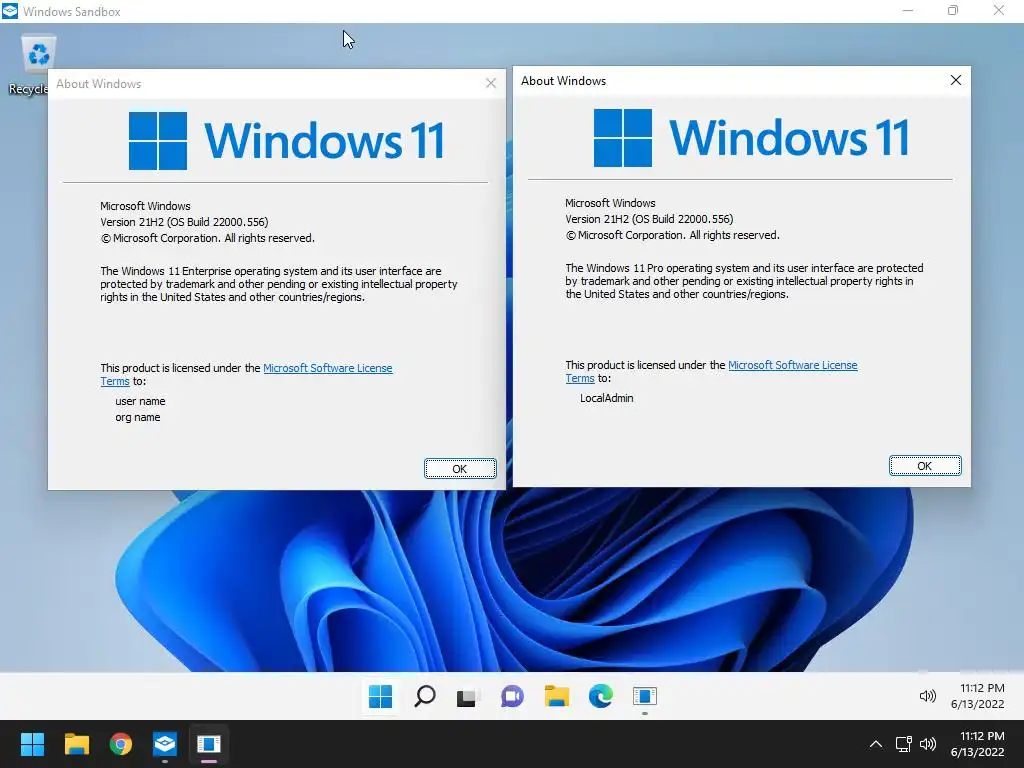The height and width of the screenshot is (768, 1024).
Task: Select Windows Sandbox in host taskbar
Action: 165,744
